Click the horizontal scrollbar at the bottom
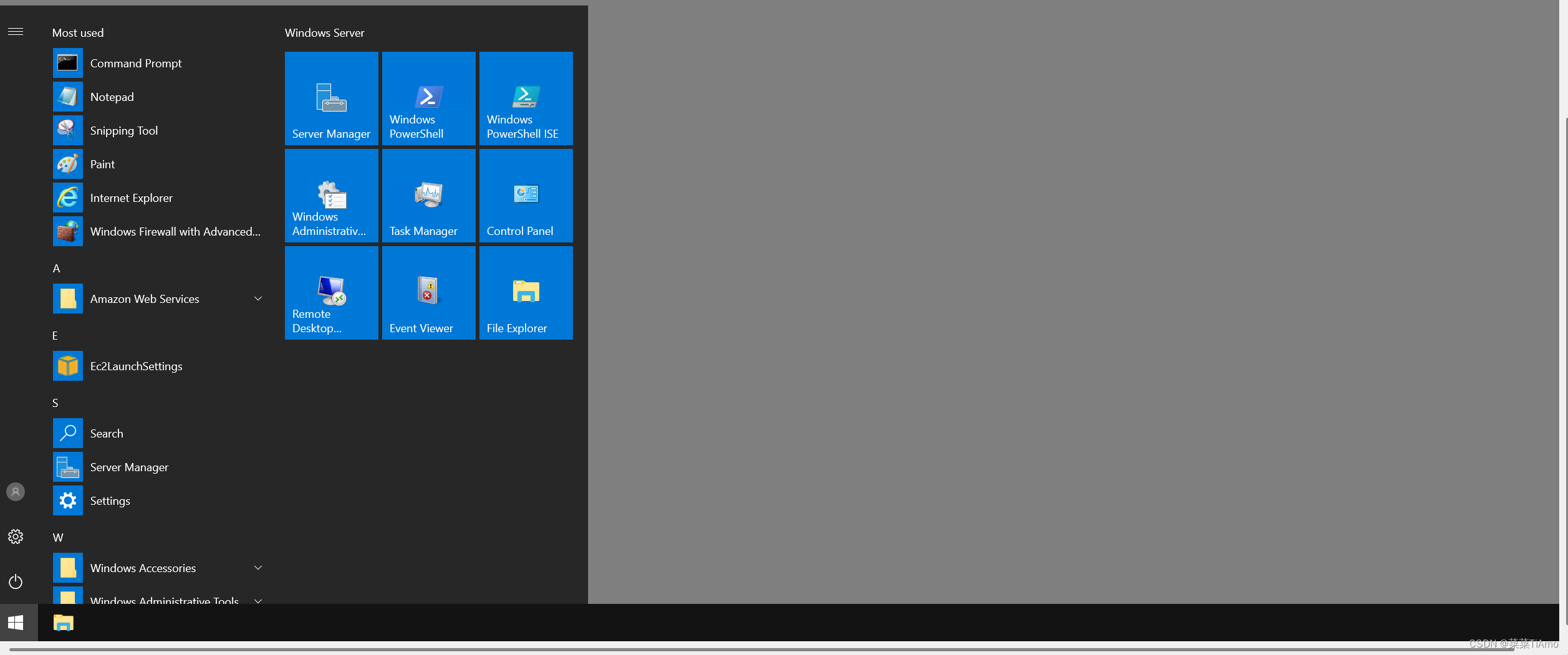Image resolution: width=1568 pixels, height=655 pixels. pos(761,649)
